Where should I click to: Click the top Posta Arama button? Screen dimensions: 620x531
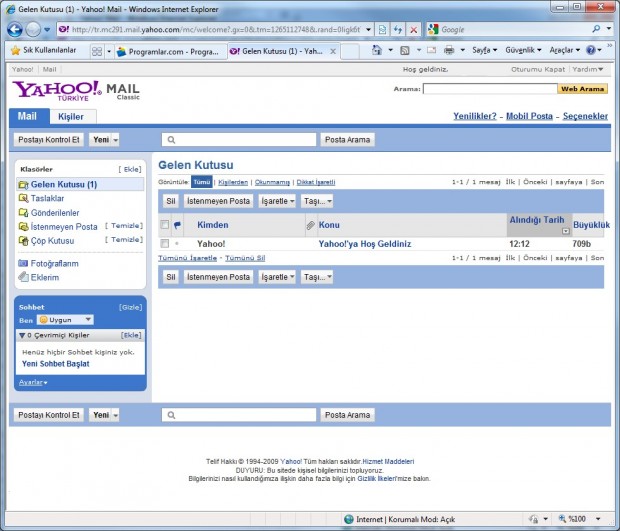[347, 140]
